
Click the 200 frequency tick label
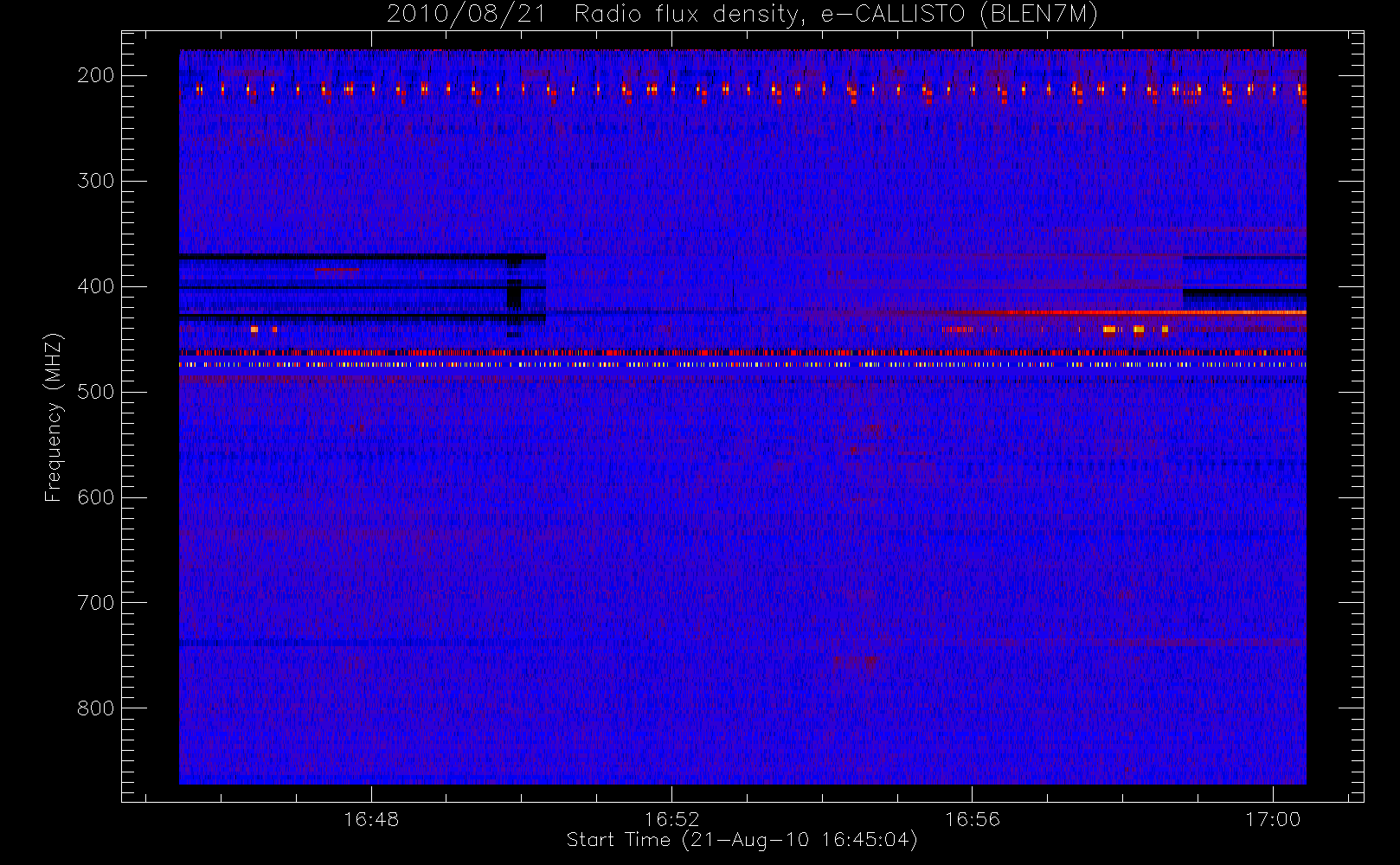coord(96,75)
